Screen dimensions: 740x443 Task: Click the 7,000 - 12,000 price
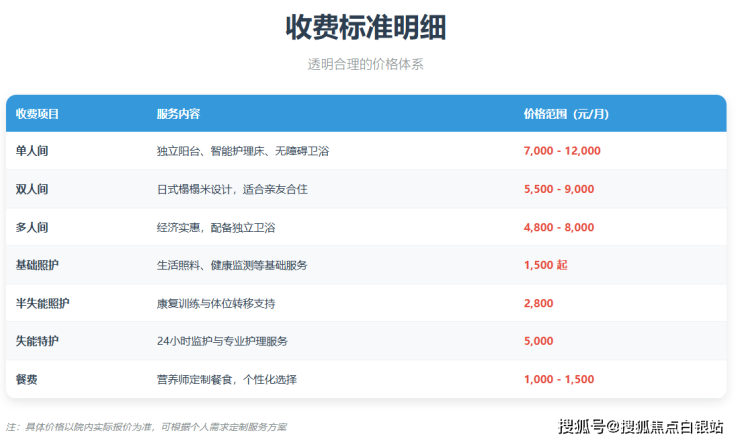pos(562,151)
